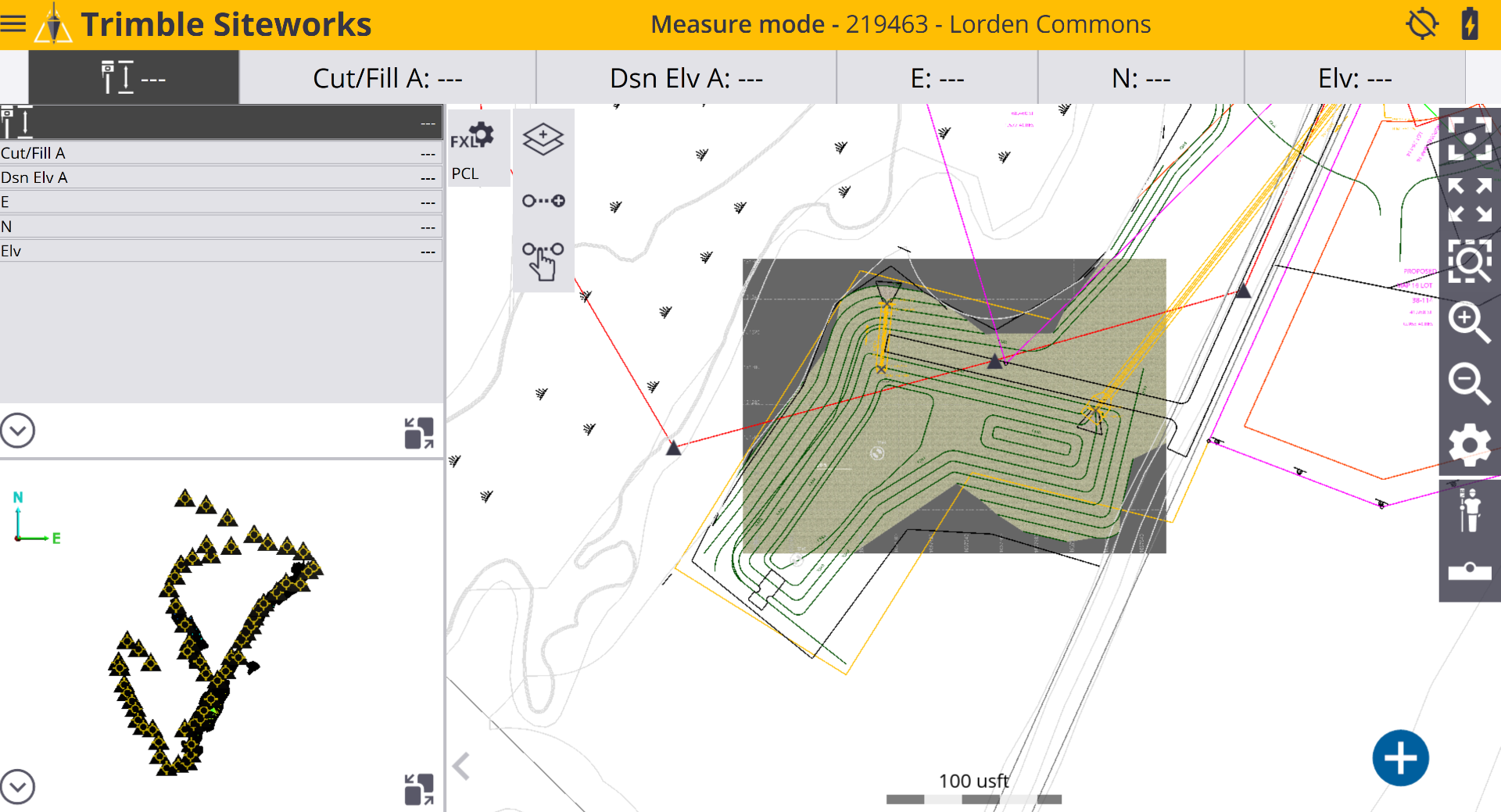
Task: Open the 3D point cloud preview
Action: [x=215, y=633]
